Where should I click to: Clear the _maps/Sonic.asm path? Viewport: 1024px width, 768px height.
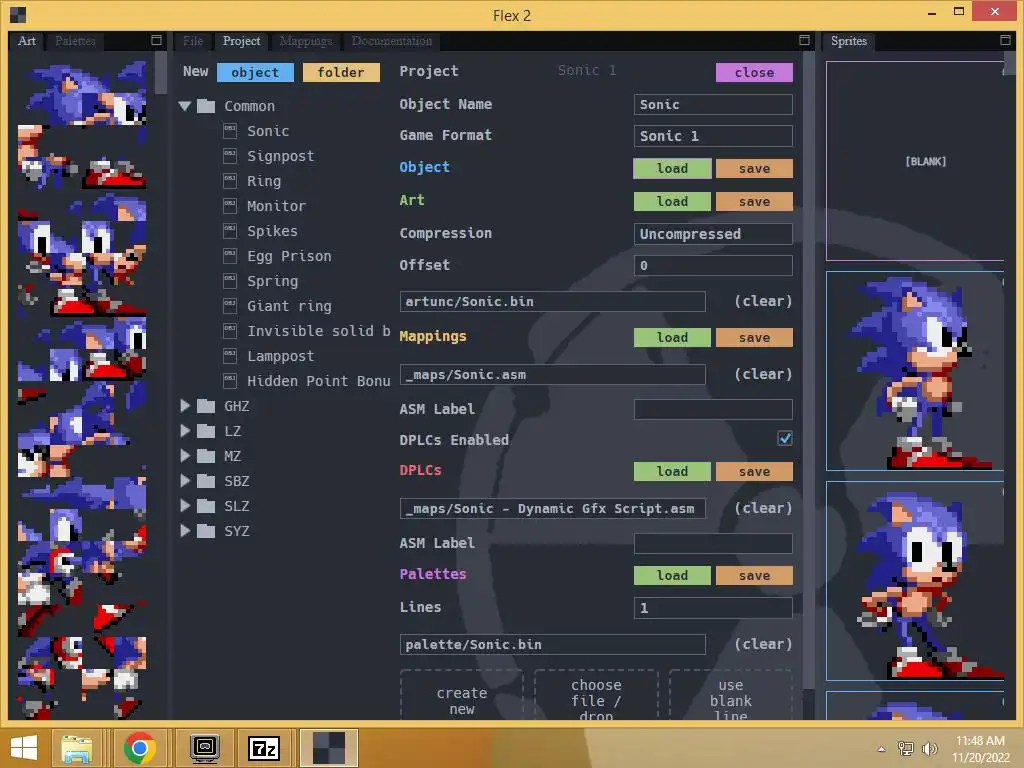[x=763, y=374]
